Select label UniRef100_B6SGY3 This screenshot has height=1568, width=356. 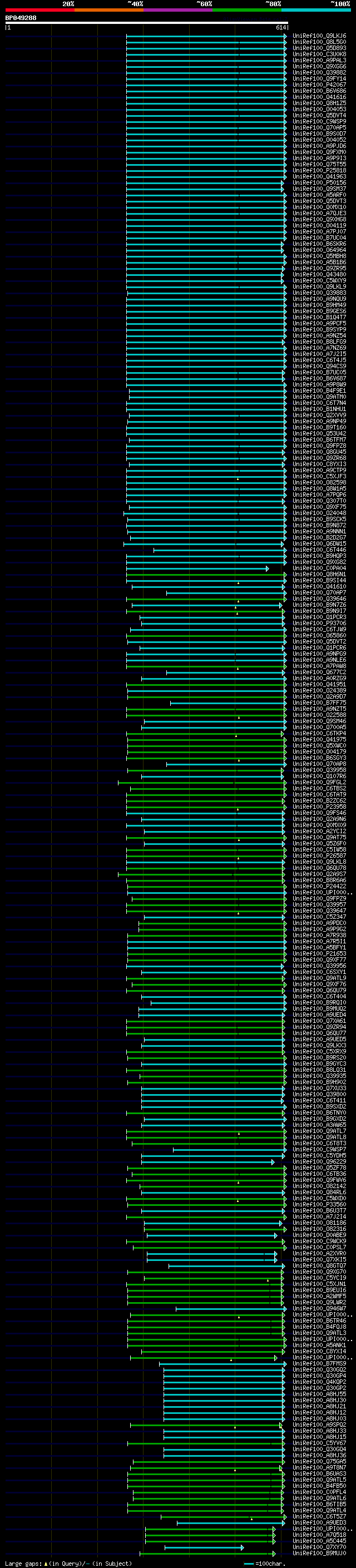click(x=319, y=759)
